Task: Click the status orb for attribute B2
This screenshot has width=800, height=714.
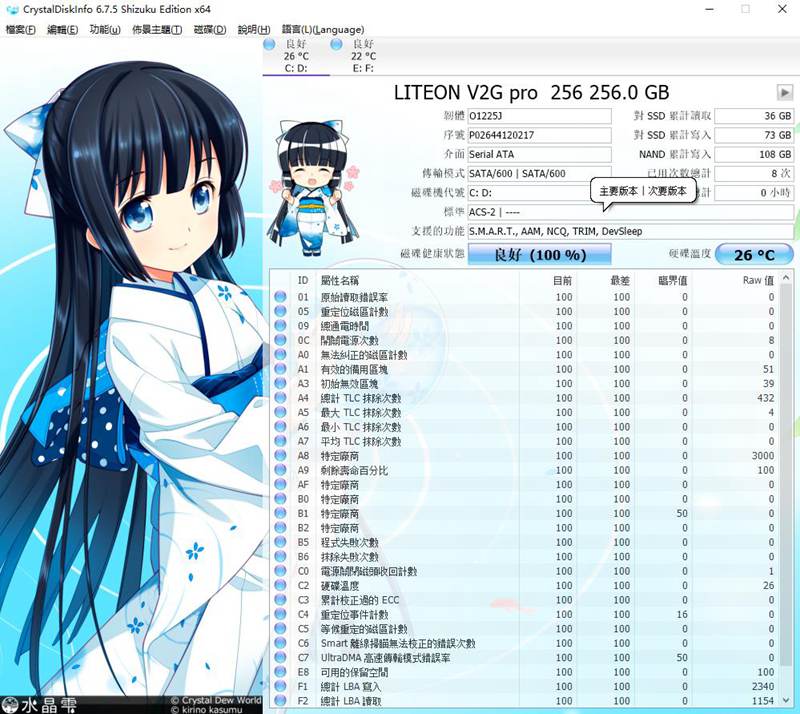Action: 280,527
